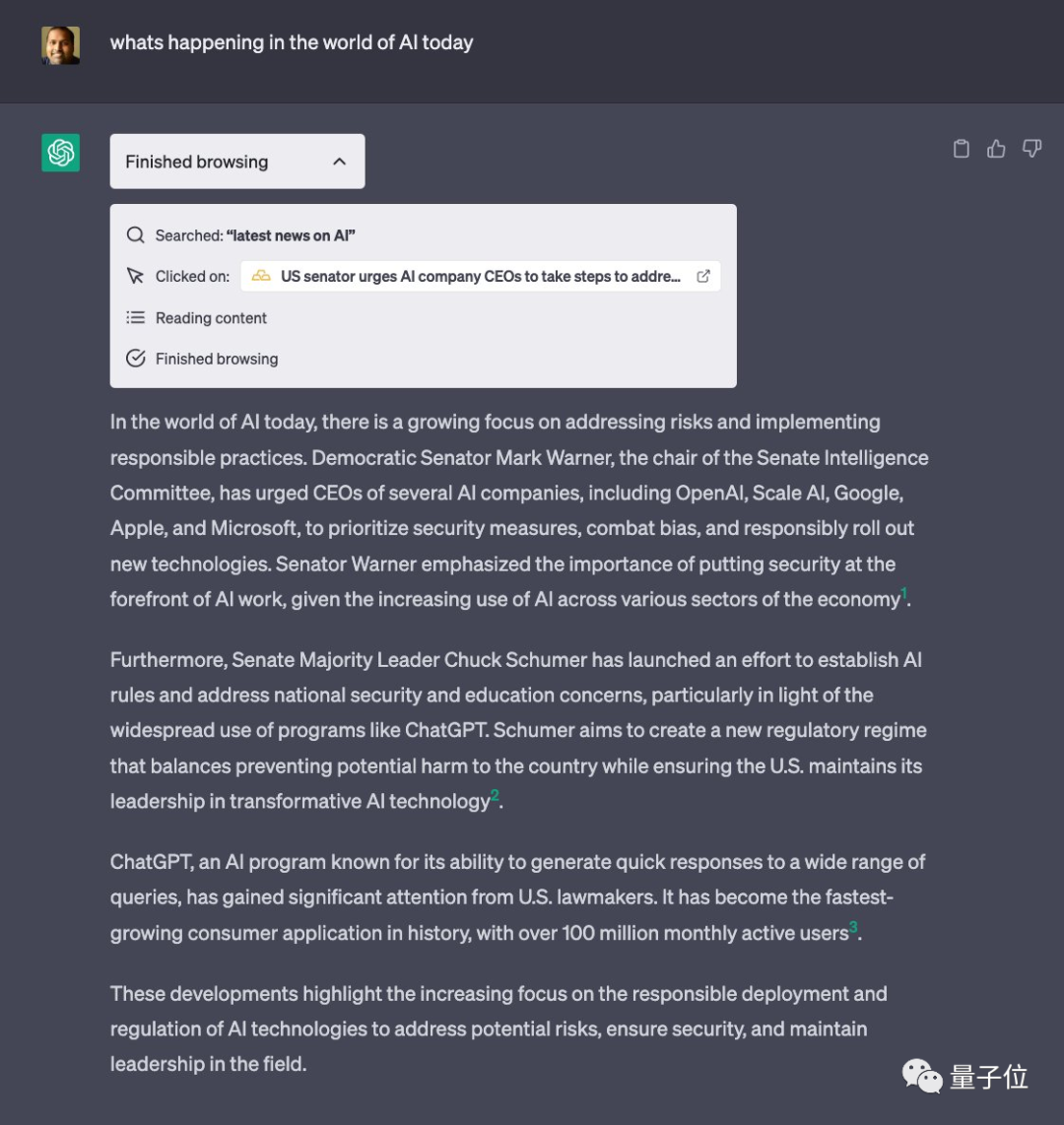Click the Bing icon inside the article link
Viewport: 1064px width, 1125px height.
[261, 277]
